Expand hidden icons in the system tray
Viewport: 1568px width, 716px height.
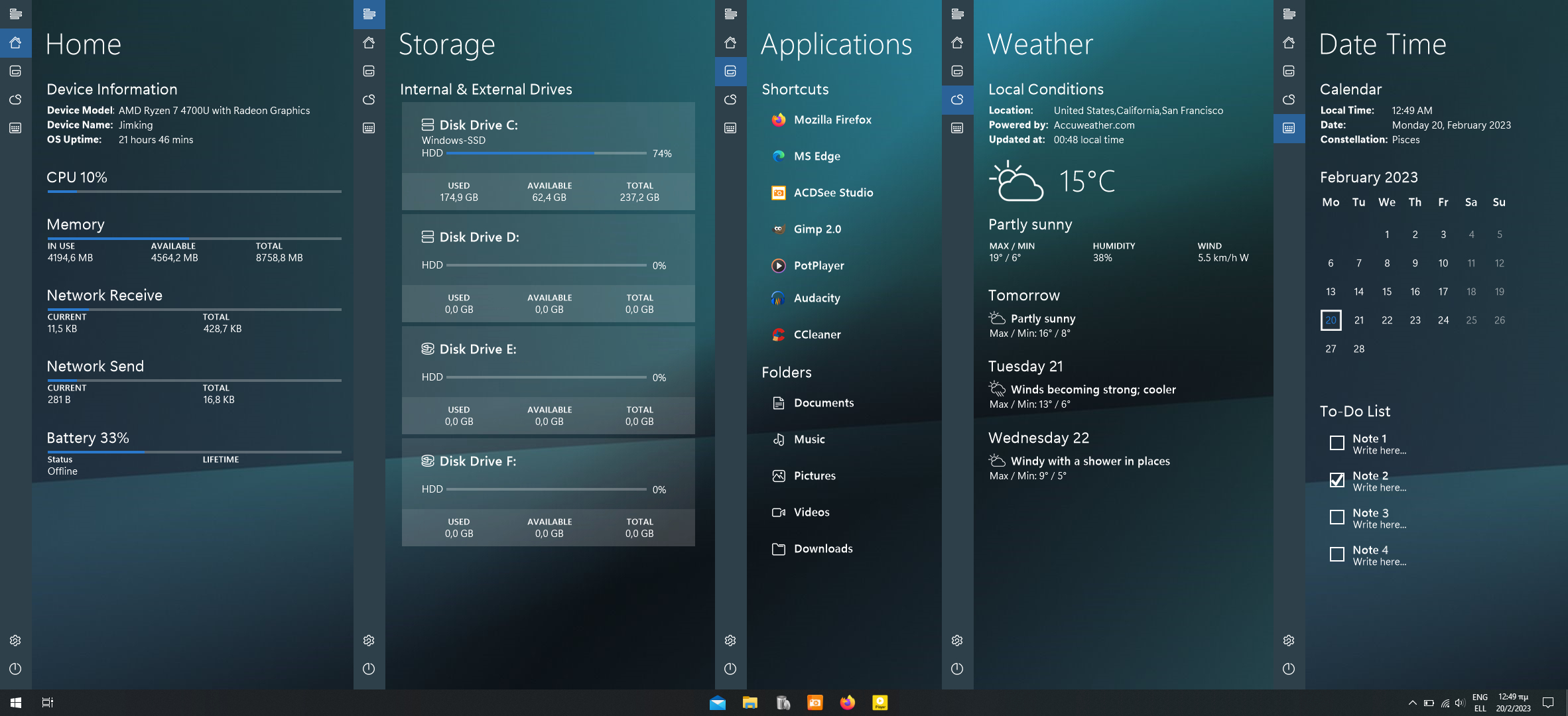click(1411, 702)
